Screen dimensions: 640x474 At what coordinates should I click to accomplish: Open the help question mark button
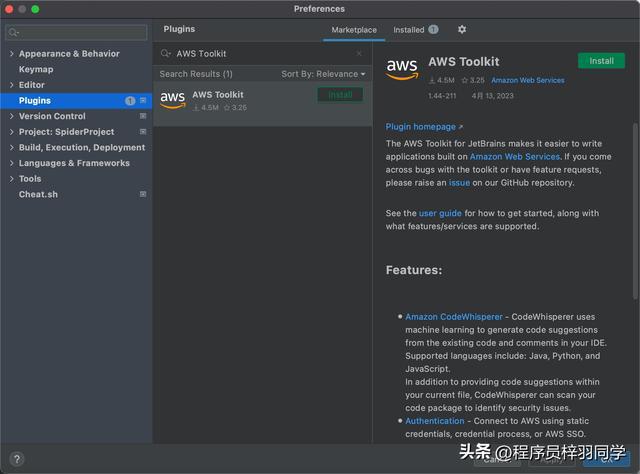click(x=16, y=459)
